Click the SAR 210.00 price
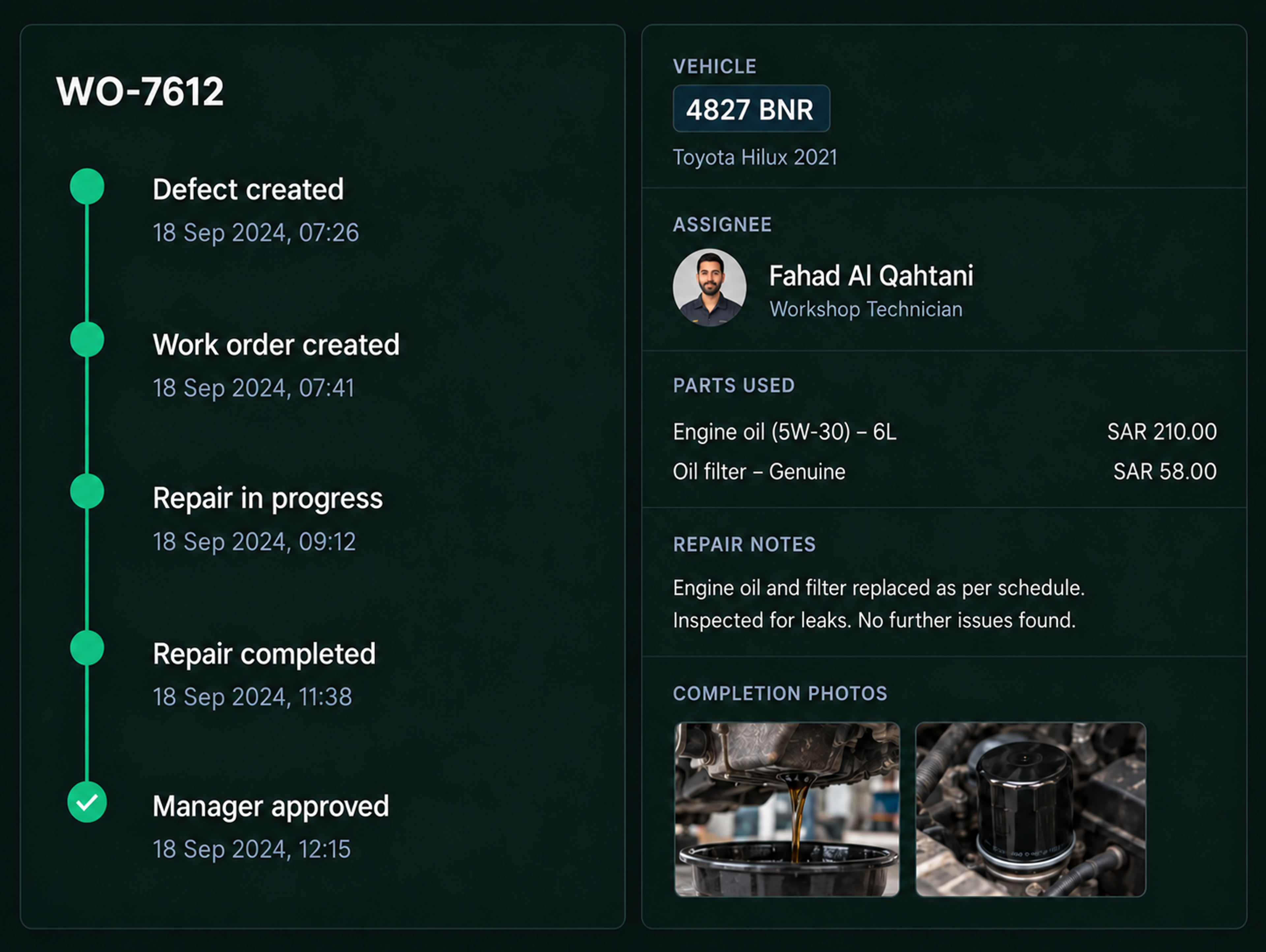 coord(1162,432)
